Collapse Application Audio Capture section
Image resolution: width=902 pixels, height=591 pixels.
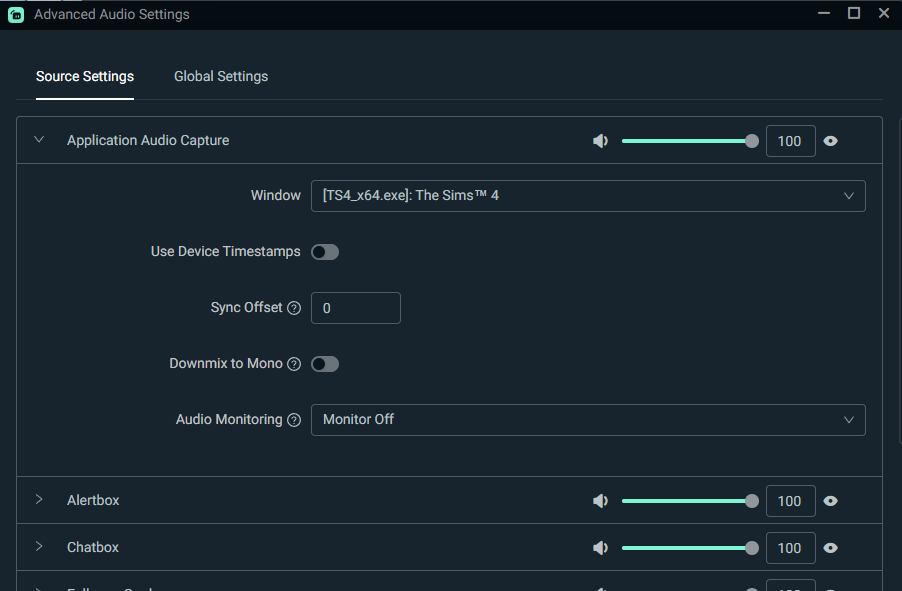pyautogui.click(x=39, y=140)
